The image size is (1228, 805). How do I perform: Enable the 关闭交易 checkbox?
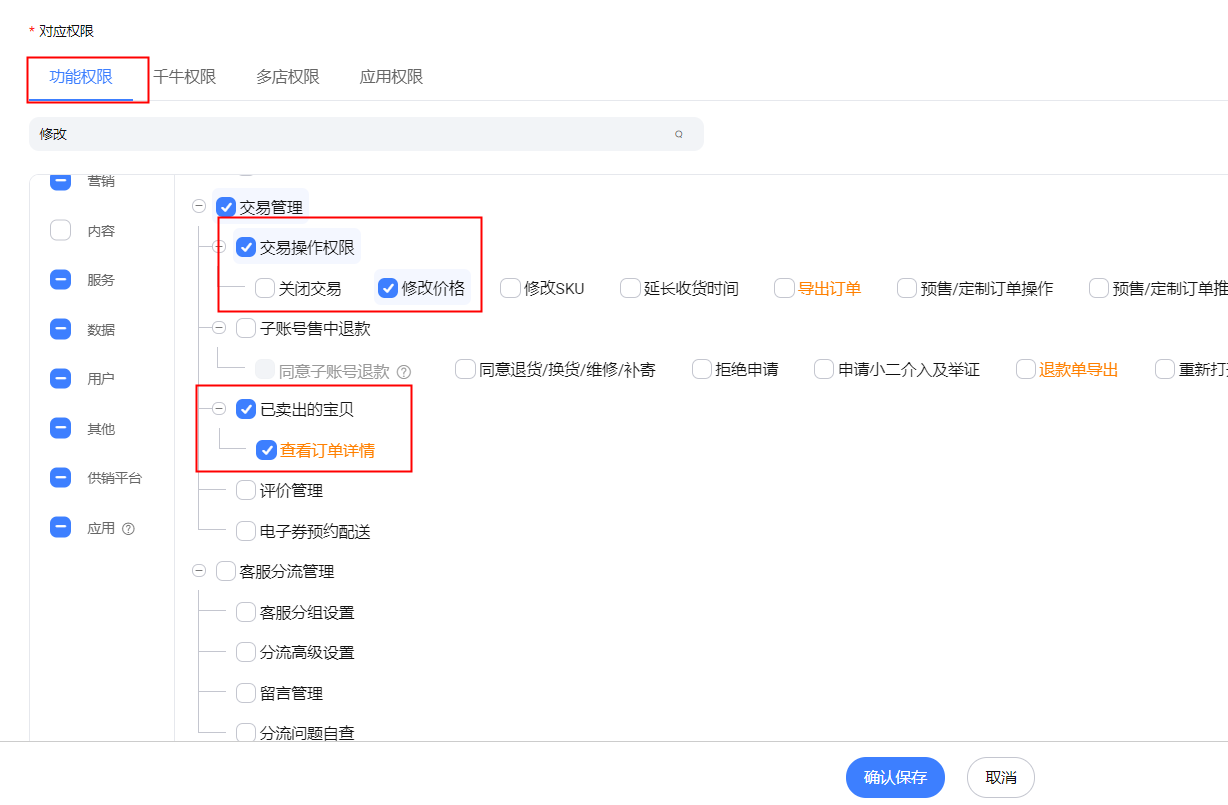click(265, 288)
